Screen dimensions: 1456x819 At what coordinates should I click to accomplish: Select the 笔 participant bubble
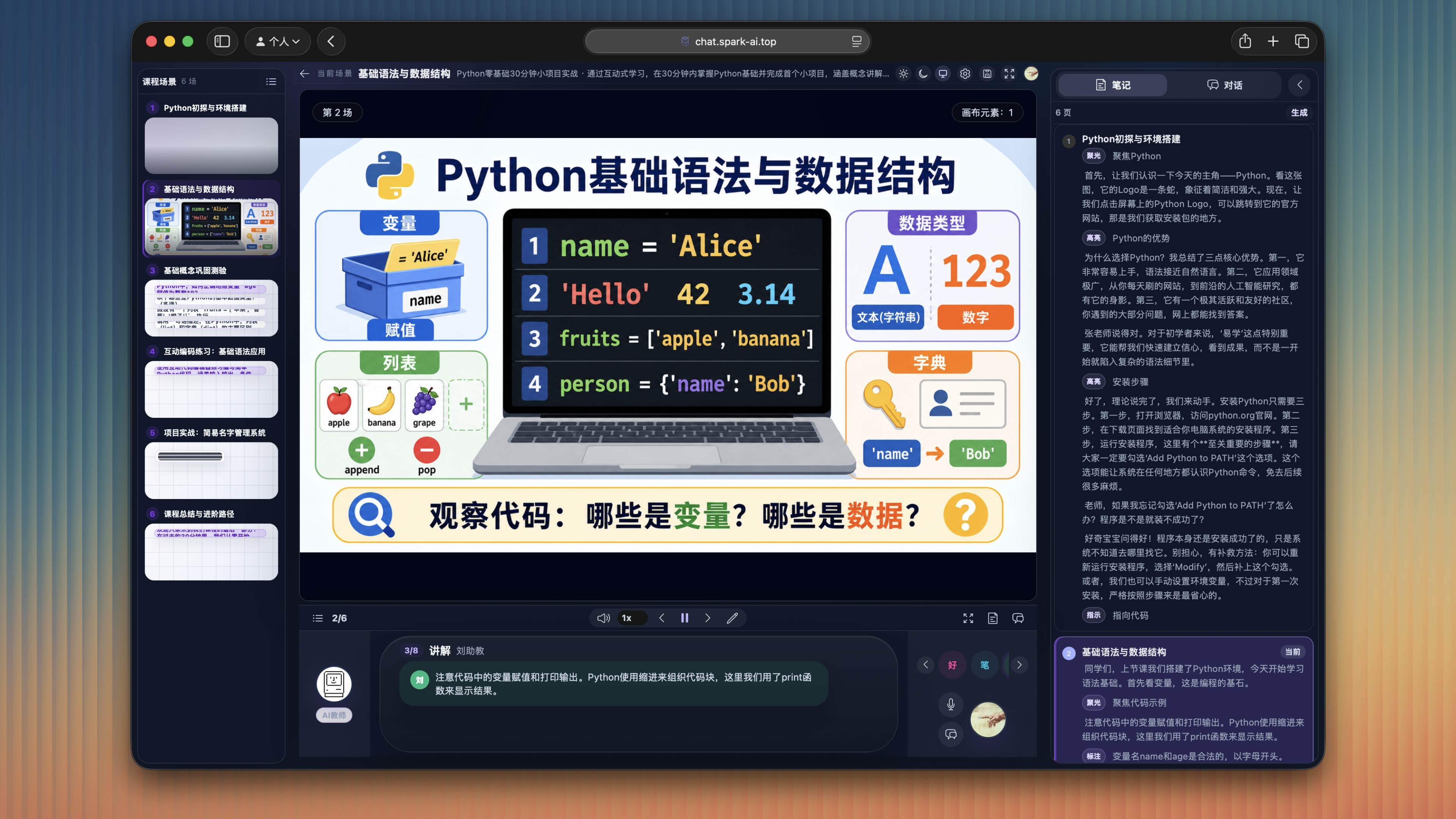(x=984, y=665)
